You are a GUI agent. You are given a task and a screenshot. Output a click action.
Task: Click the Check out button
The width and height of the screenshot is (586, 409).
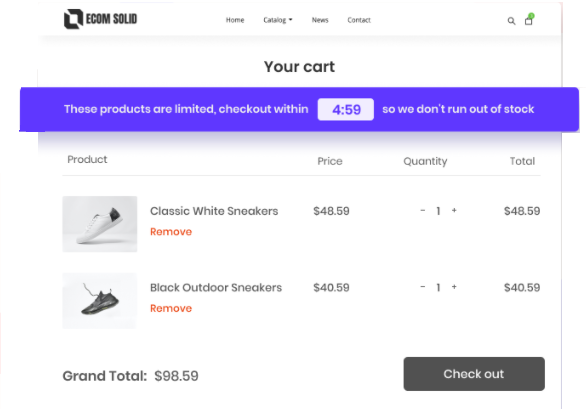point(474,374)
